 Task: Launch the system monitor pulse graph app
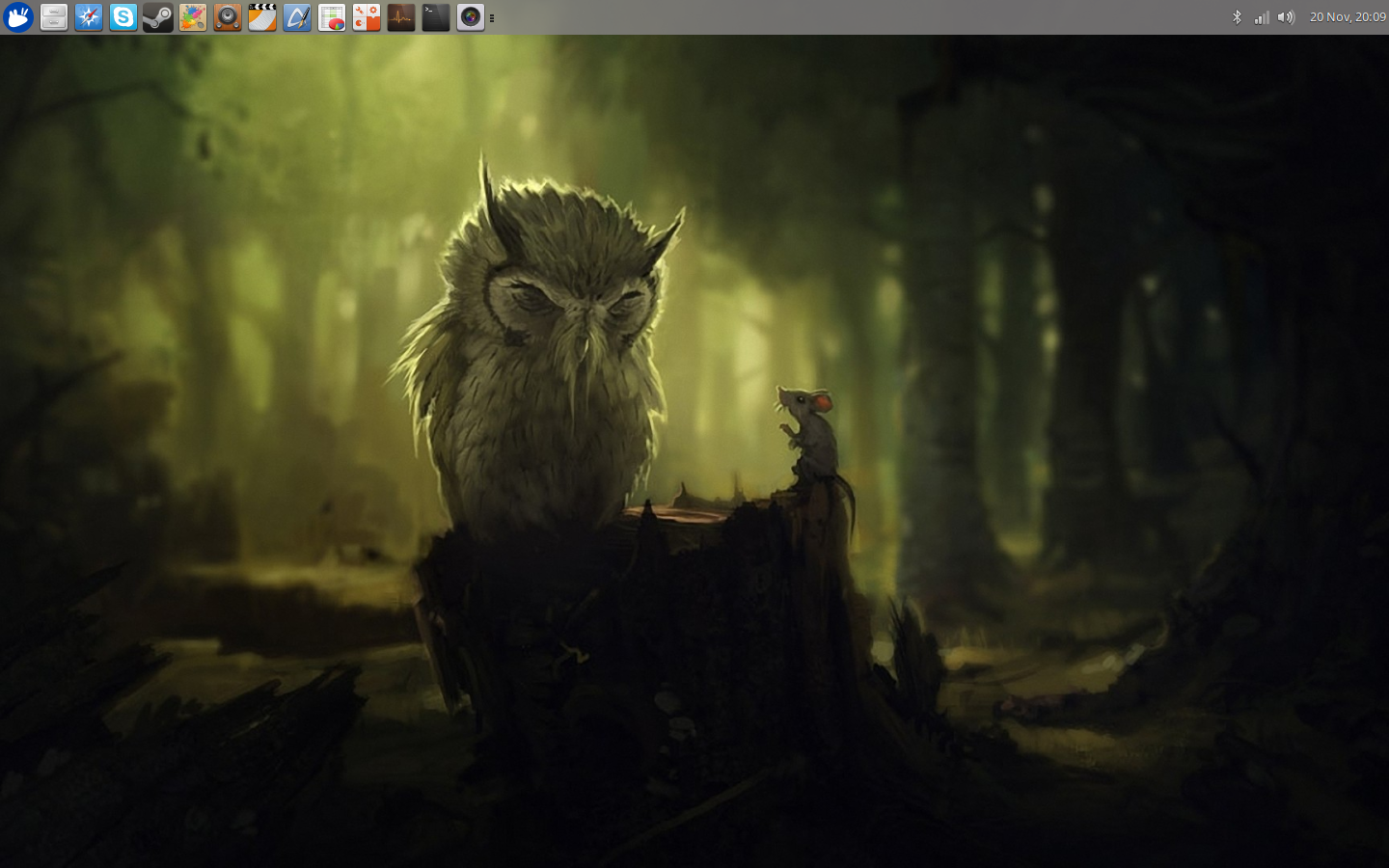401,17
